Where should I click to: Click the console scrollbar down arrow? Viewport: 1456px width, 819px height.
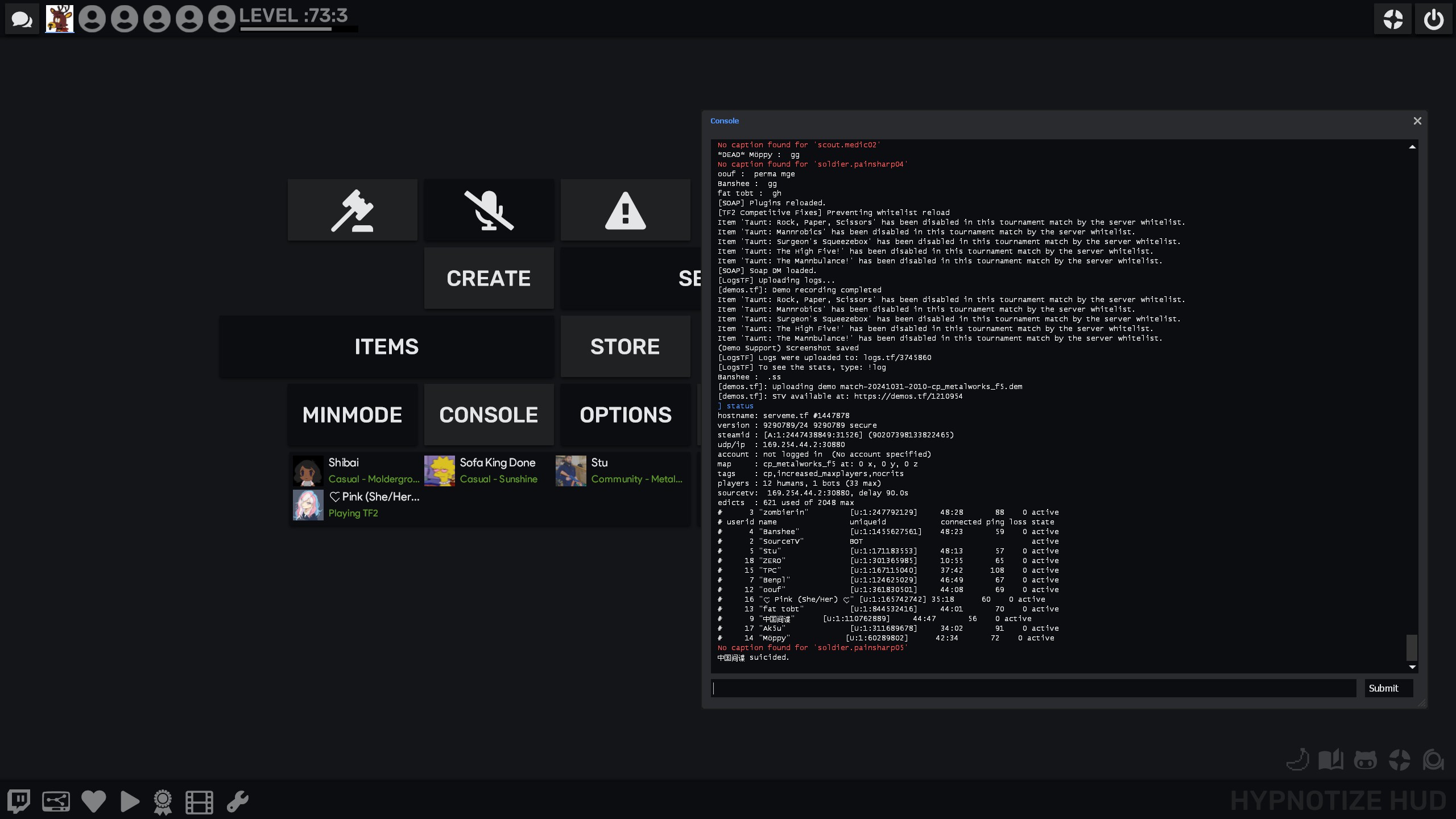point(1412,667)
